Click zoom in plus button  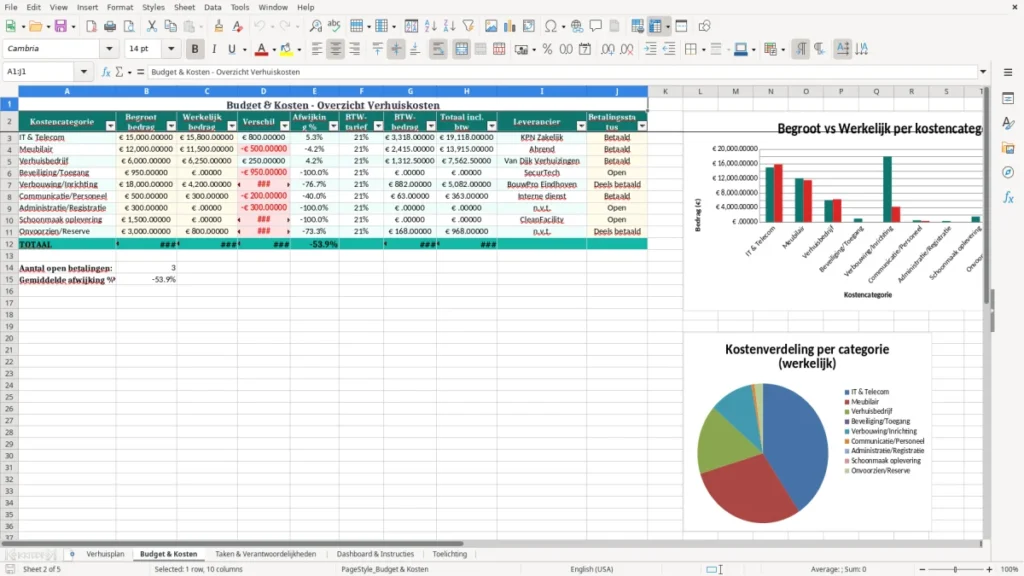(989, 569)
